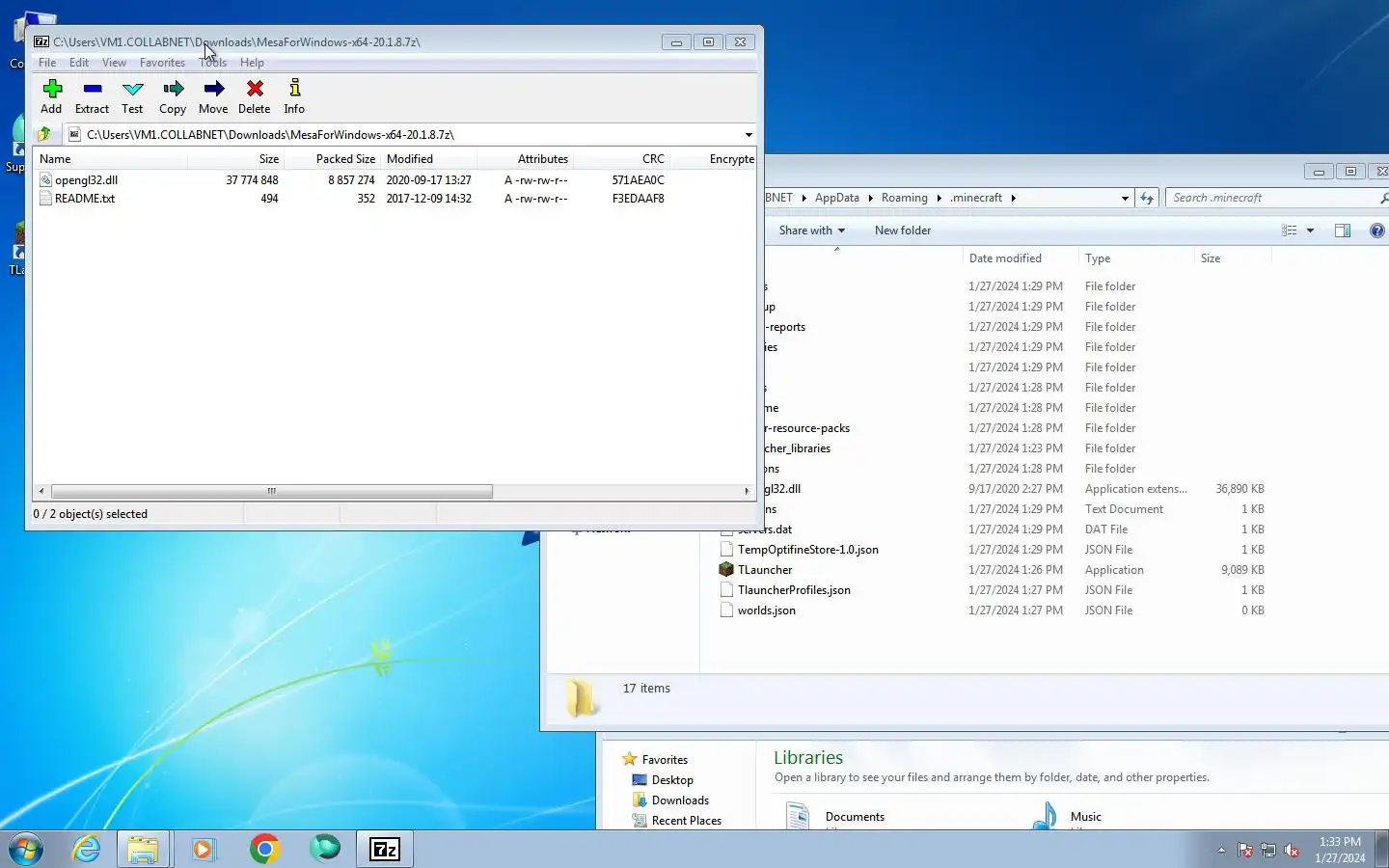Change view icon in Explorer toolbar
This screenshot has height=868, width=1389.
[x=1290, y=231]
